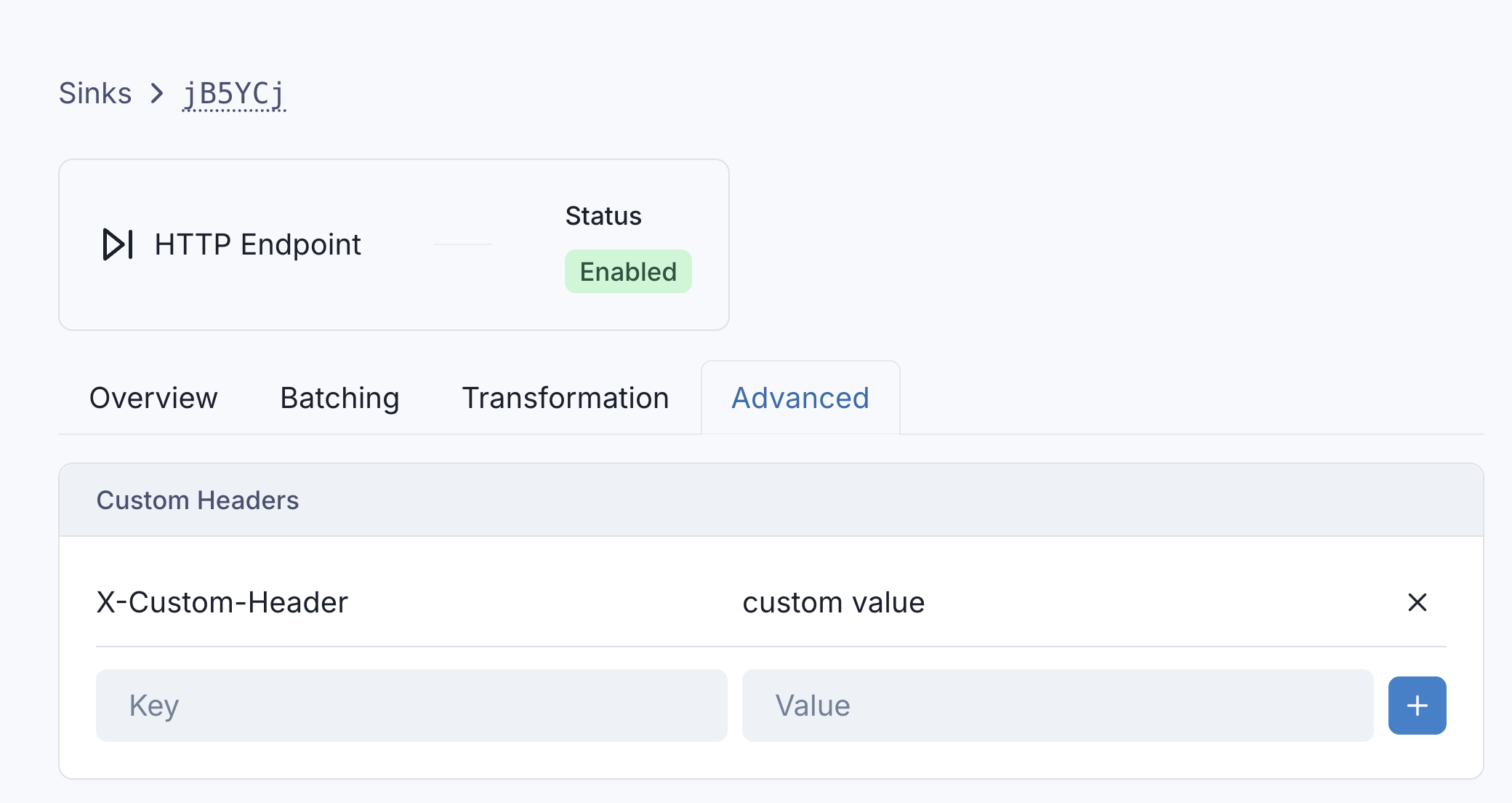Open the Transformation tab
Screen dimensions: 1512x803
tap(565, 398)
